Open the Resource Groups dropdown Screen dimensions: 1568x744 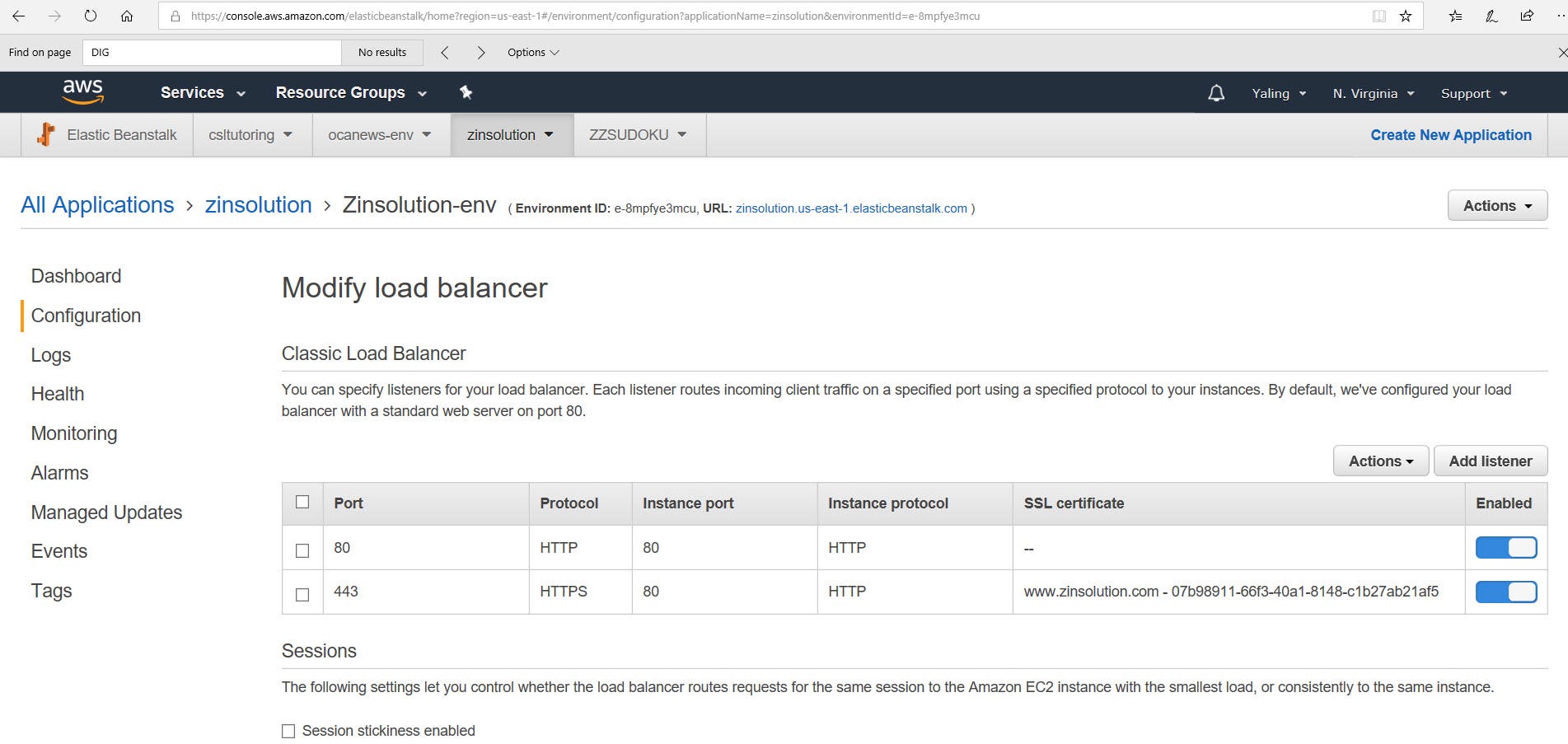pyautogui.click(x=351, y=92)
